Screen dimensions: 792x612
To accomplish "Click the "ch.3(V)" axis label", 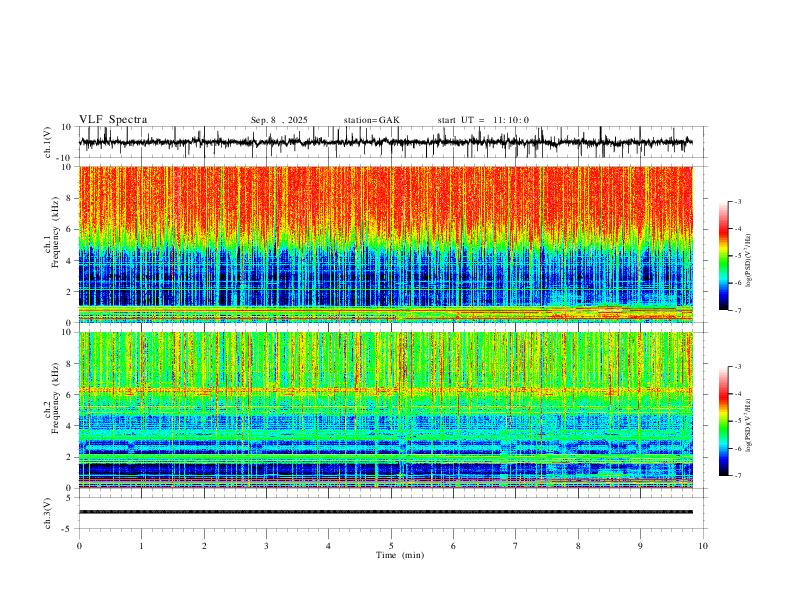I will click(48, 513).
